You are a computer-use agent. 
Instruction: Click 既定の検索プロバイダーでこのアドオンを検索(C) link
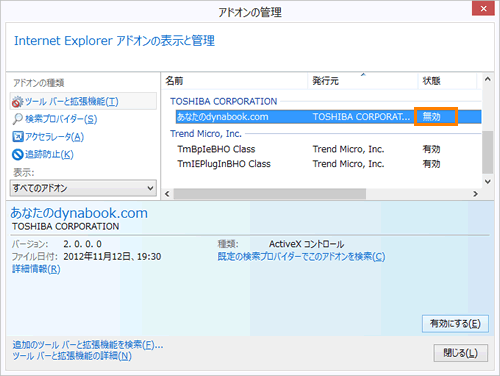point(301,257)
